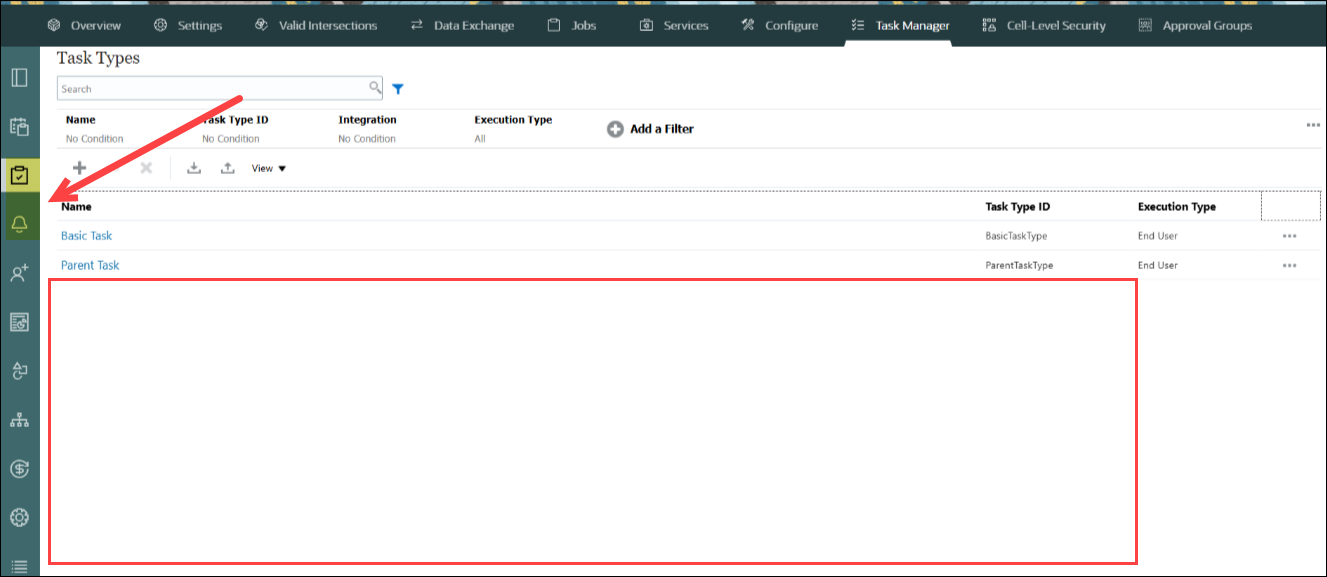This screenshot has height=577, width=1327.
Task: Click the ParentTaskType cell
Action: 1019,266
